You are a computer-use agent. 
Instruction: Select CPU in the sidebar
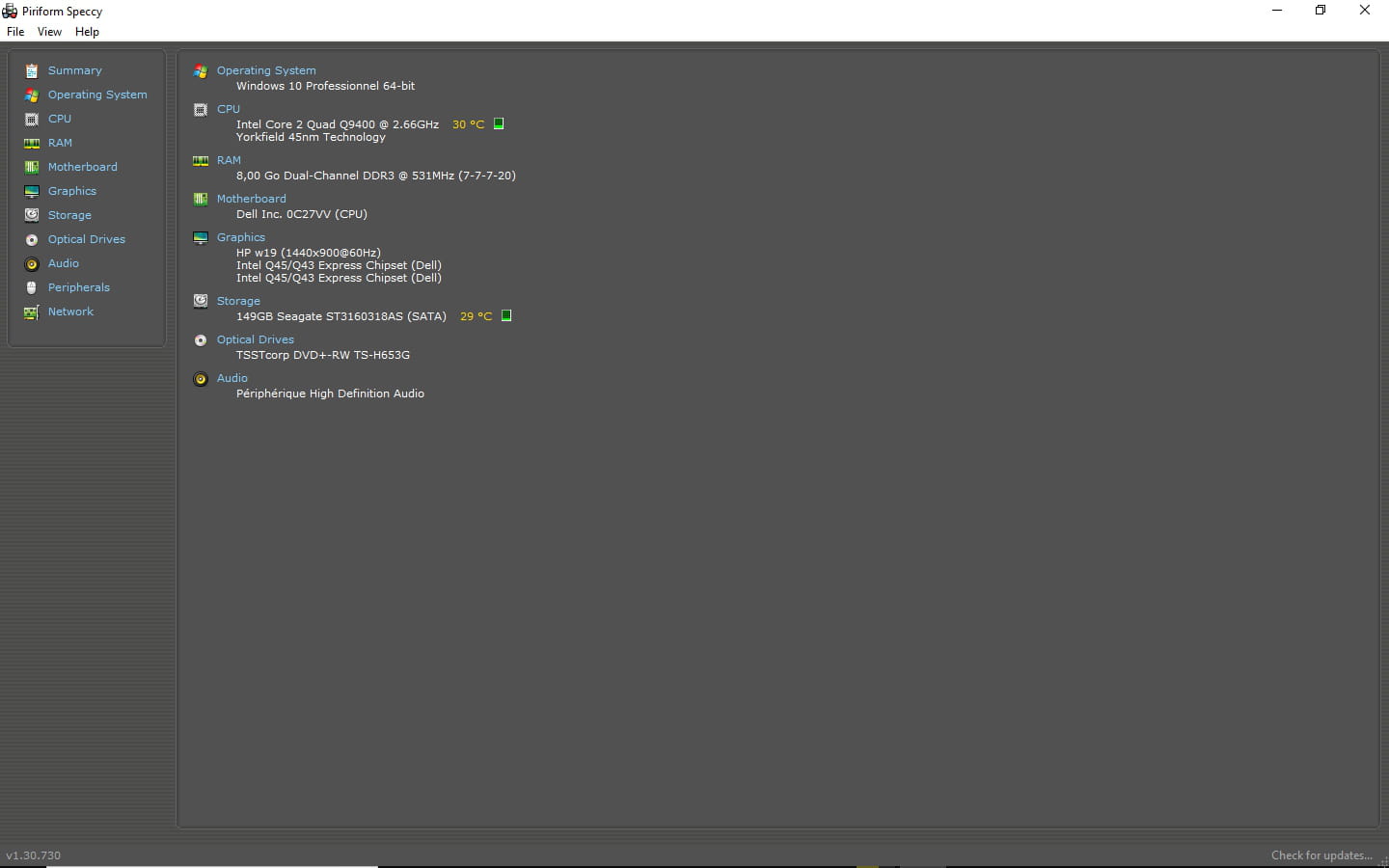60,119
